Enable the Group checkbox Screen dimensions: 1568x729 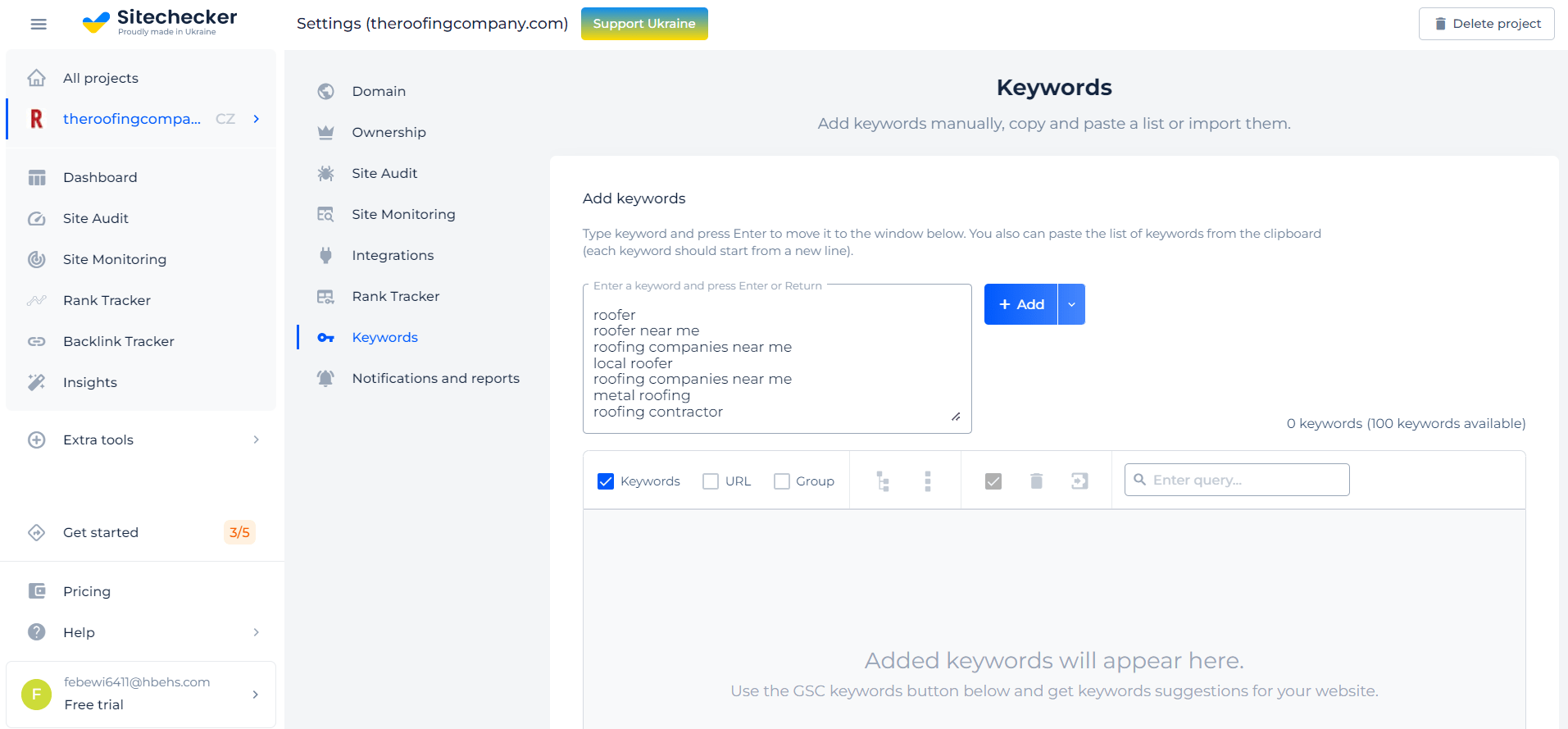pos(782,481)
